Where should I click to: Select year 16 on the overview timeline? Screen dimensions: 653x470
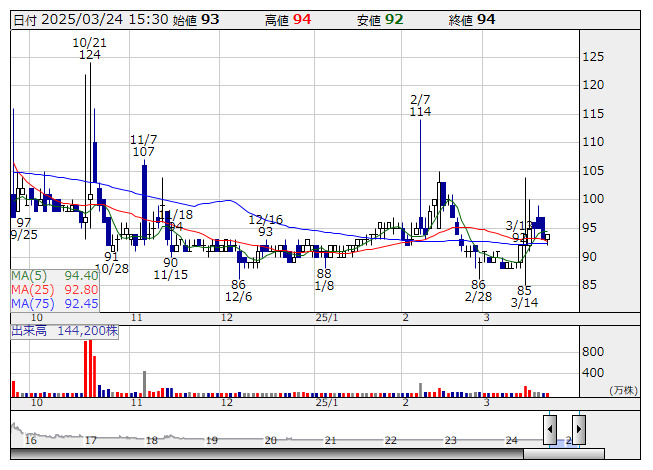(31, 440)
